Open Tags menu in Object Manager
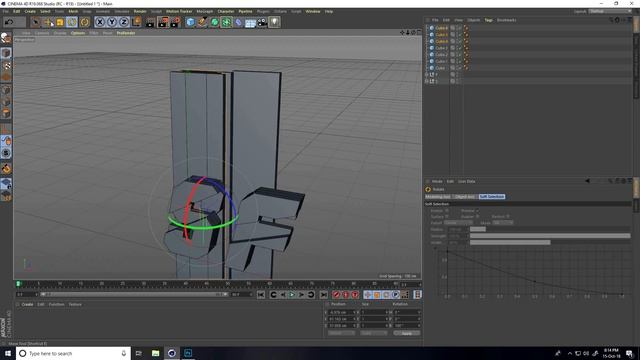640x360 pixels. 488,20
